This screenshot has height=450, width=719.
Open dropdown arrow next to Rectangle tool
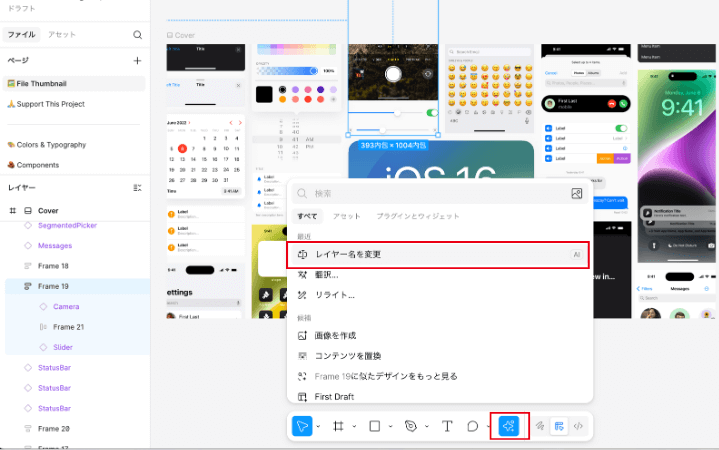click(391, 426)
